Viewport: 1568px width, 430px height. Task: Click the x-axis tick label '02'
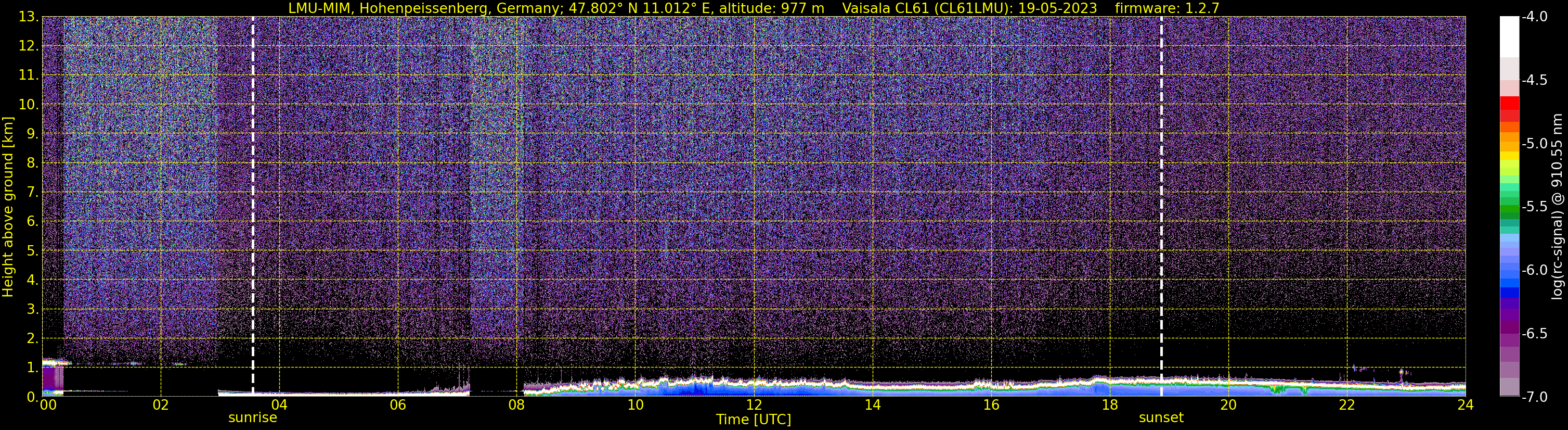click(161, 406)
